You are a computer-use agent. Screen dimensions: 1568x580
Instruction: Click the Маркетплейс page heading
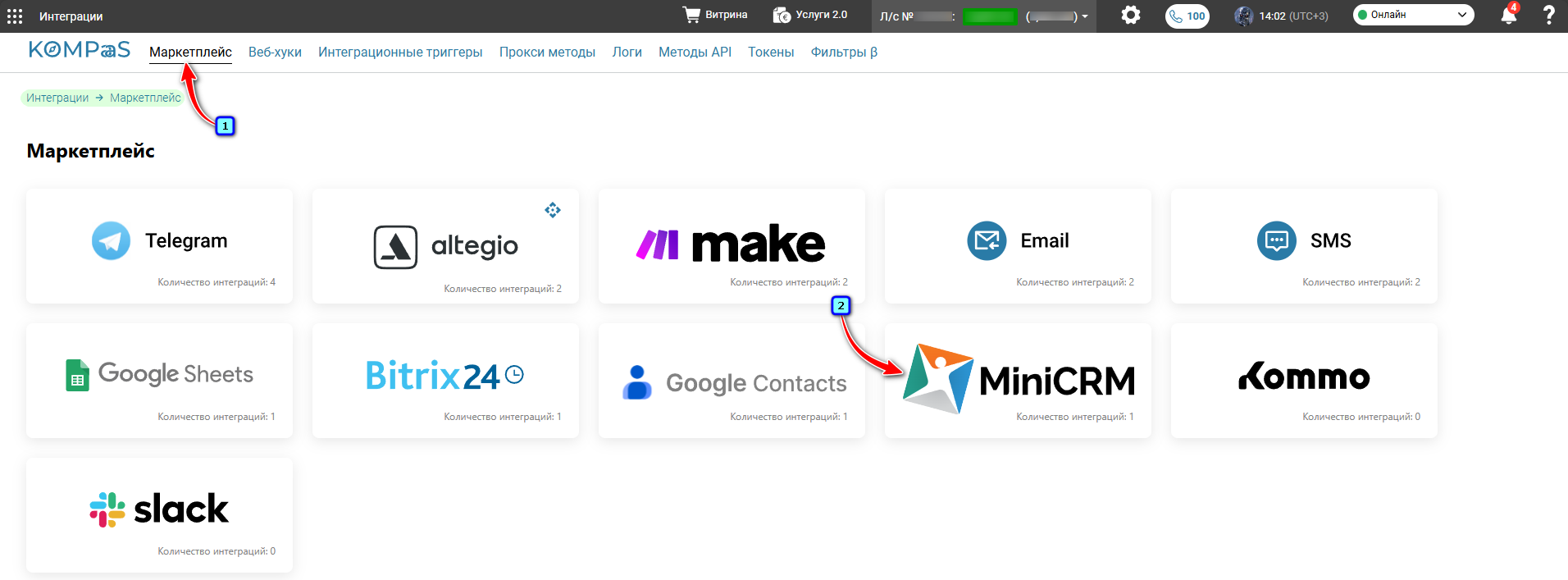coord(91,151)
